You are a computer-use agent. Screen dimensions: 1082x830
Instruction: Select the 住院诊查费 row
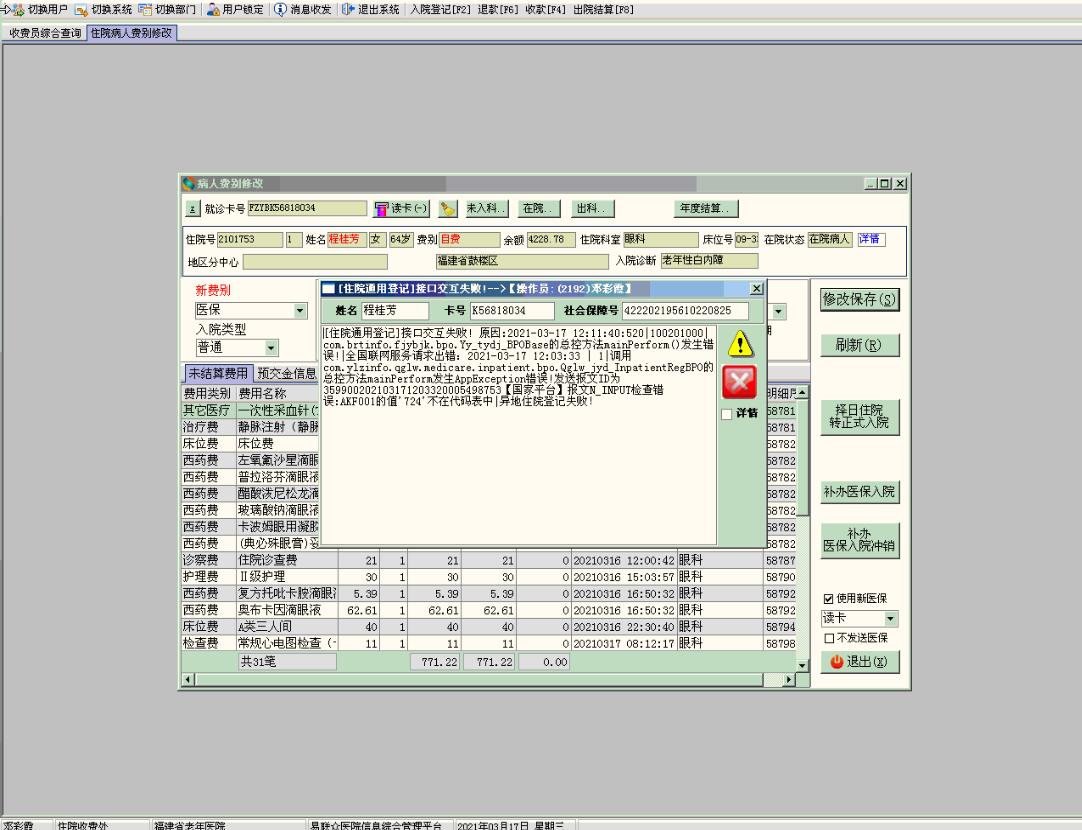click(489, 560)
